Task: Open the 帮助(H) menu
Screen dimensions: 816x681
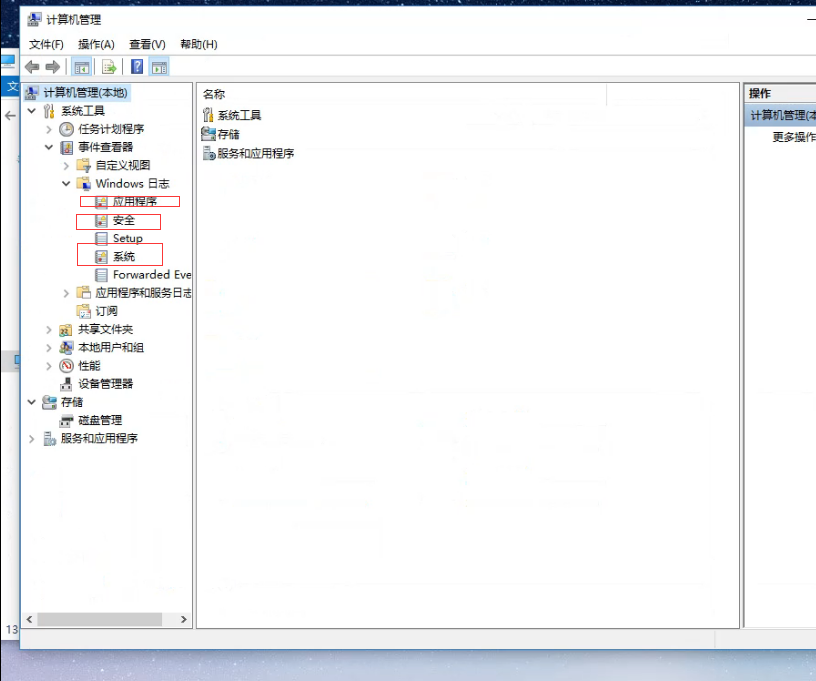Action: coord(199,44)
